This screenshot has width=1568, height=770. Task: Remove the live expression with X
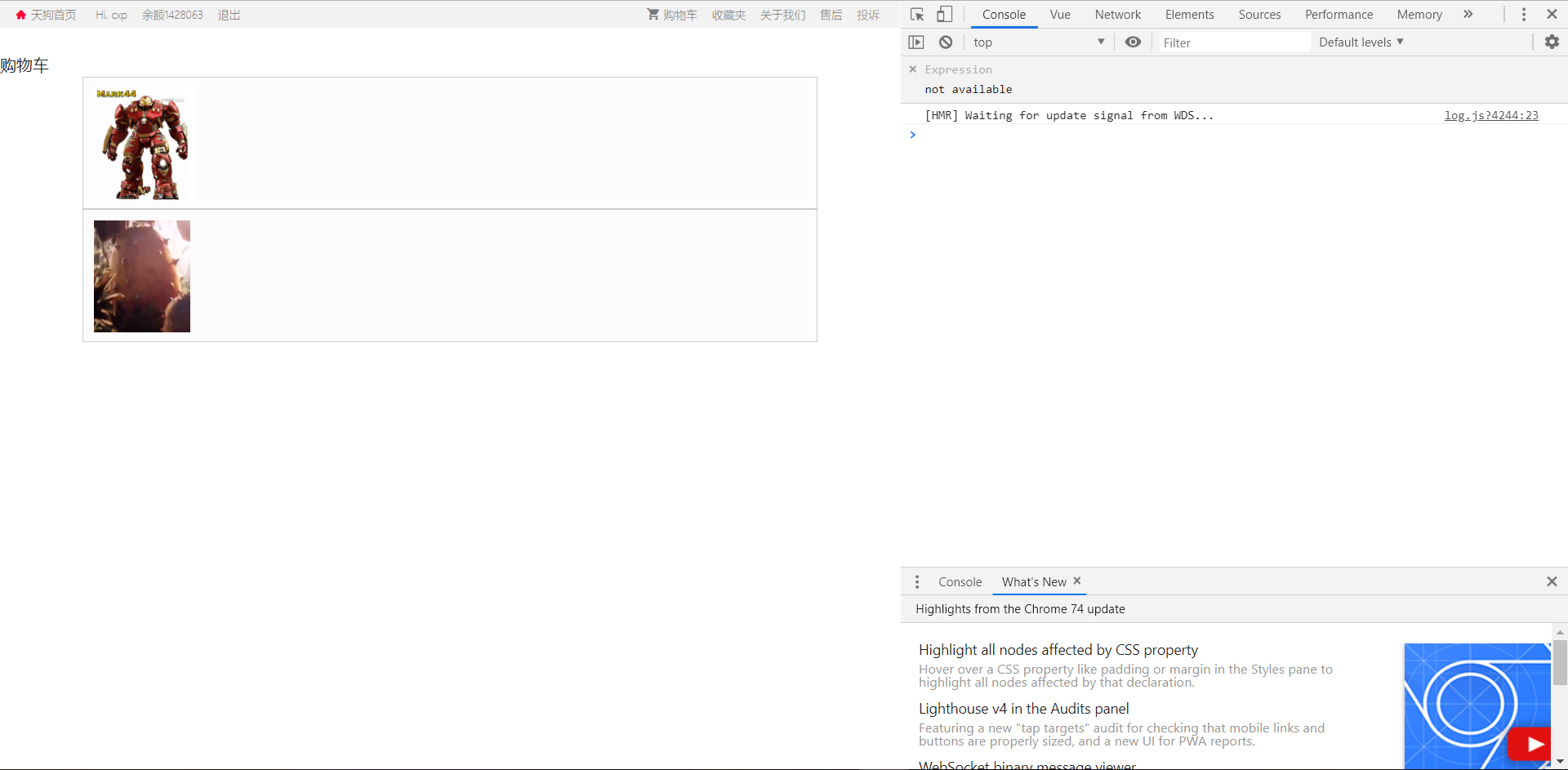click(913, 69)
